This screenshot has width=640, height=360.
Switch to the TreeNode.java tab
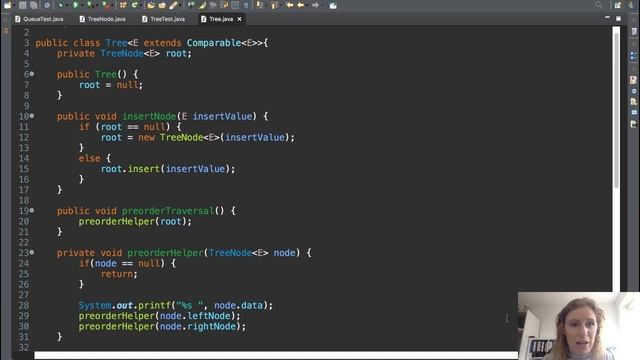click(102, 19)
